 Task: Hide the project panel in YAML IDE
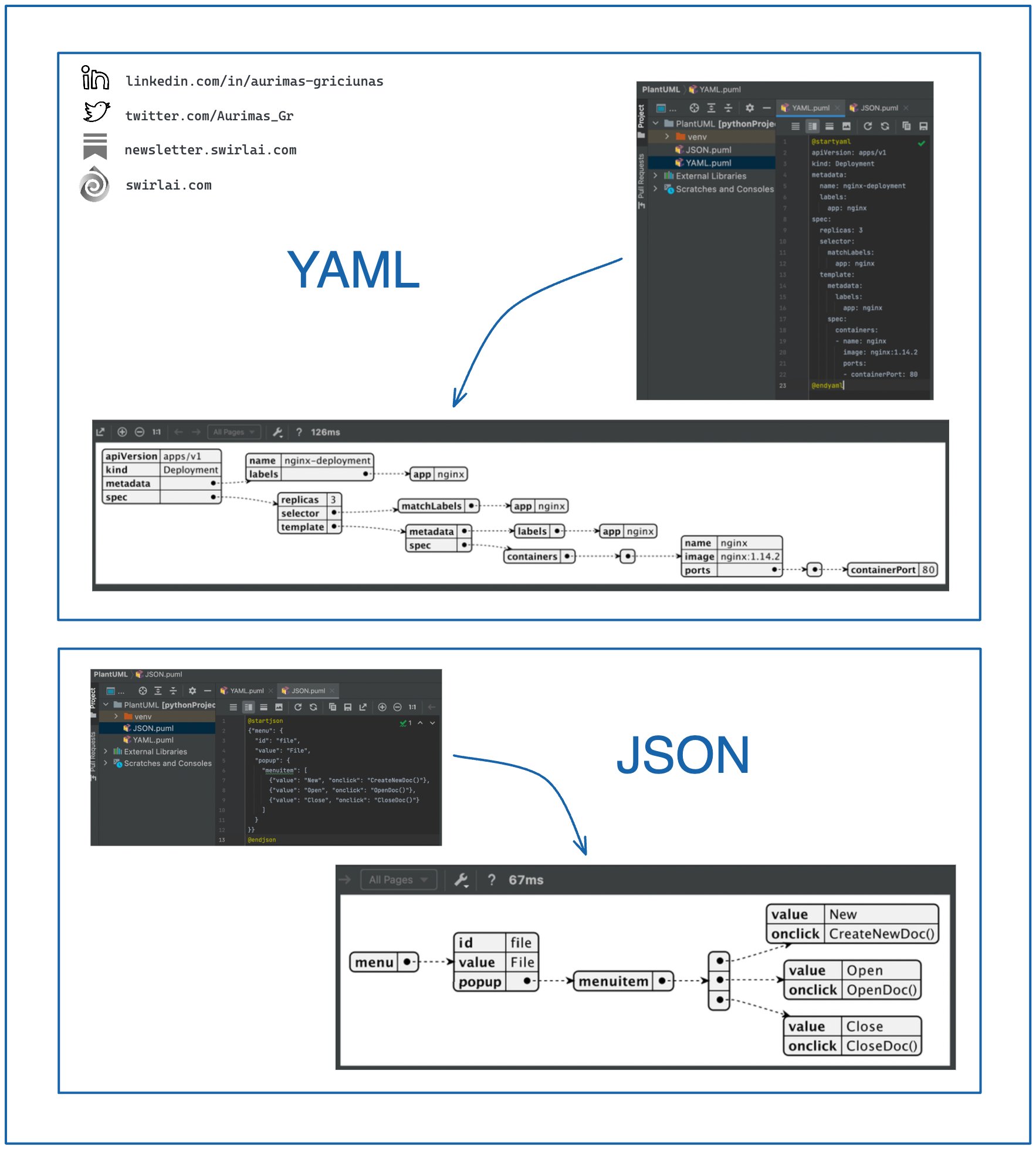coord(766,108)
